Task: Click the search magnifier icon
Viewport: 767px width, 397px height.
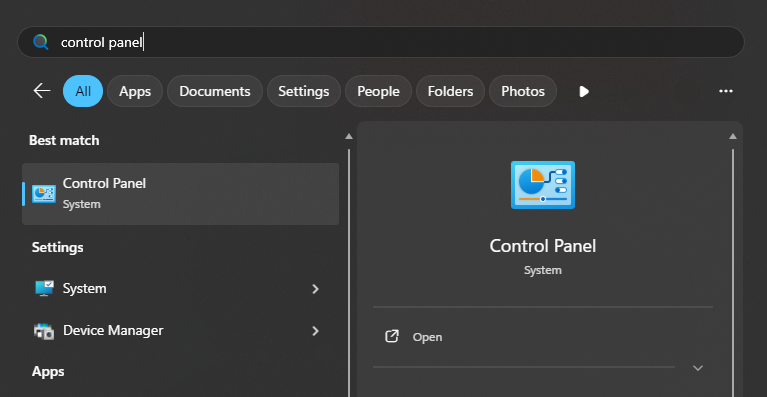Action: click(41, 42)
